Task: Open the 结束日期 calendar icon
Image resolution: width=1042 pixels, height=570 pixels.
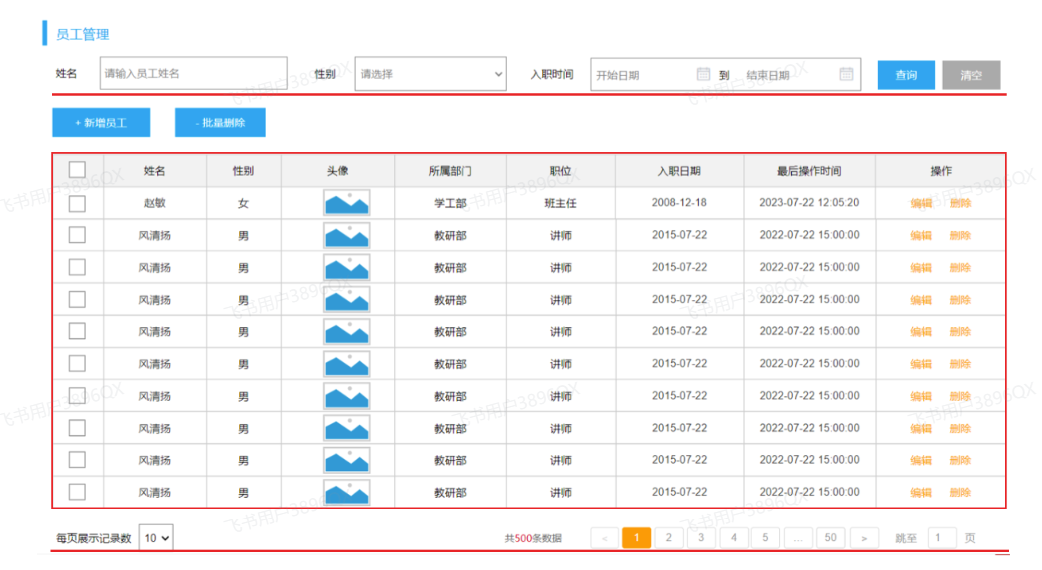Action: [846, 74]
